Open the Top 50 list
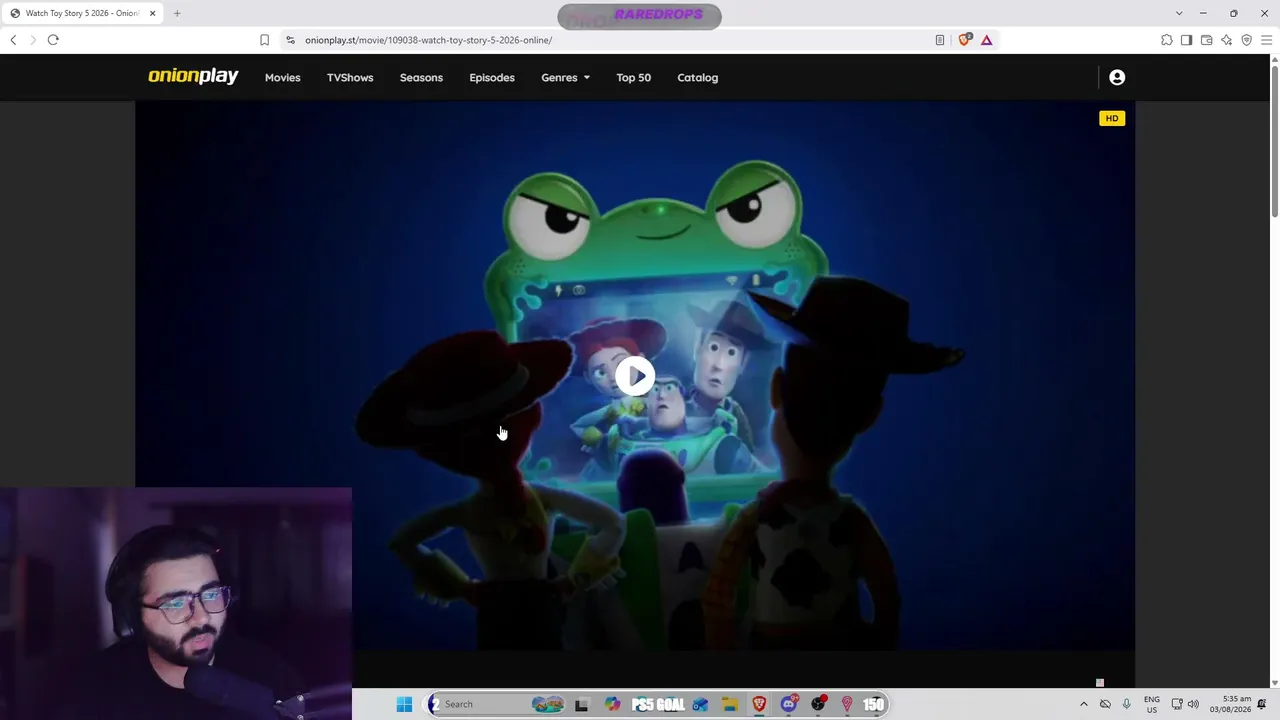The width and height of the screenshot is (1280, 720). [x=633, y=77]
